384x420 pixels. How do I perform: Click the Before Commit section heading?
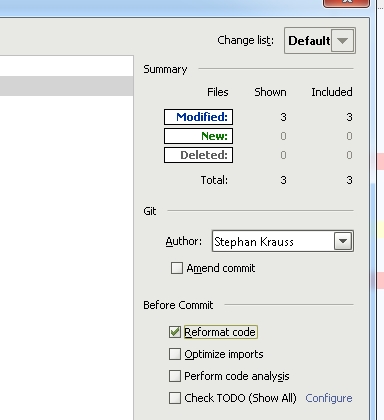[x=178, y=305]
